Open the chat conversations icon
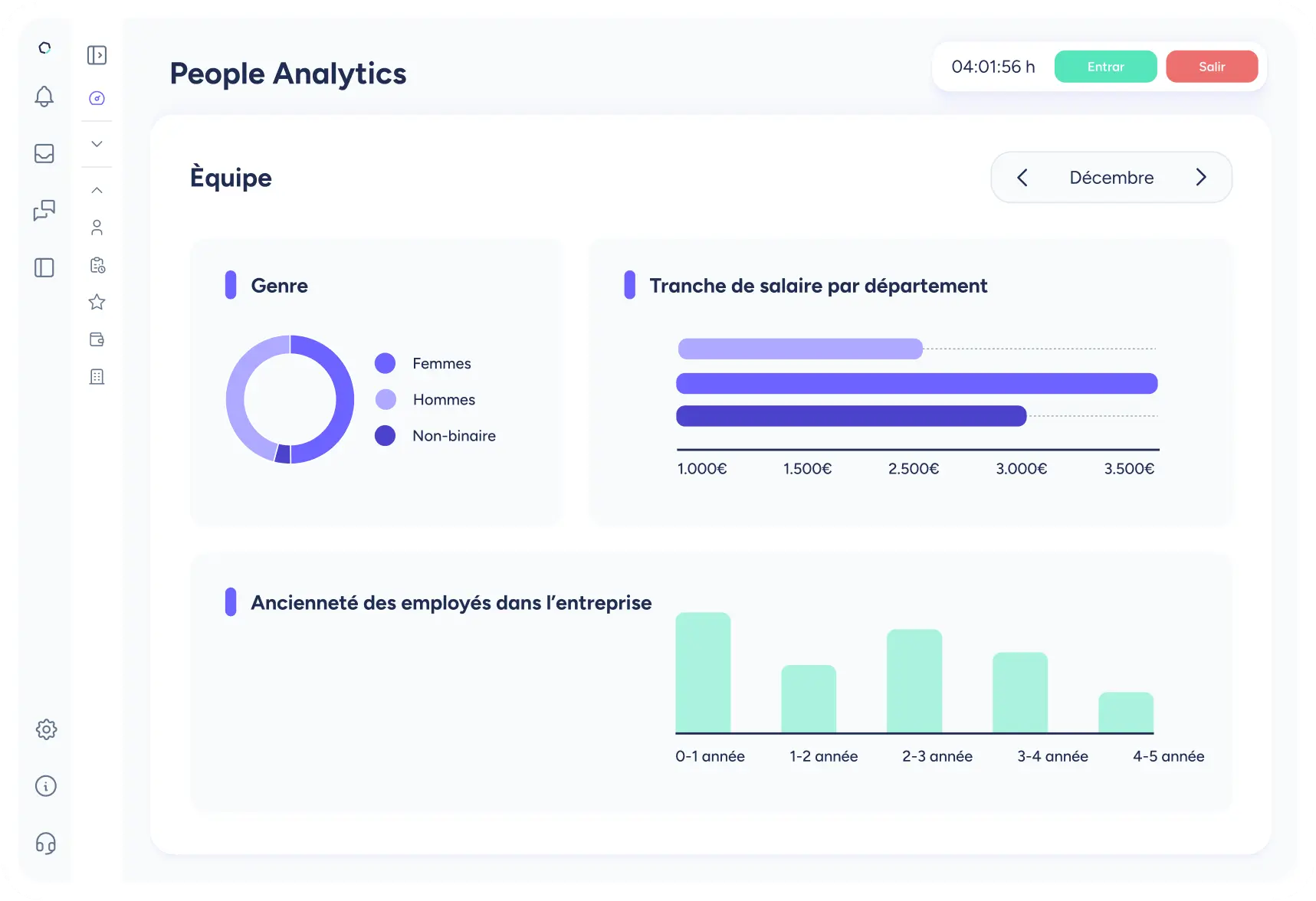Screen dimensions: 1316x901 coord(44,210)
